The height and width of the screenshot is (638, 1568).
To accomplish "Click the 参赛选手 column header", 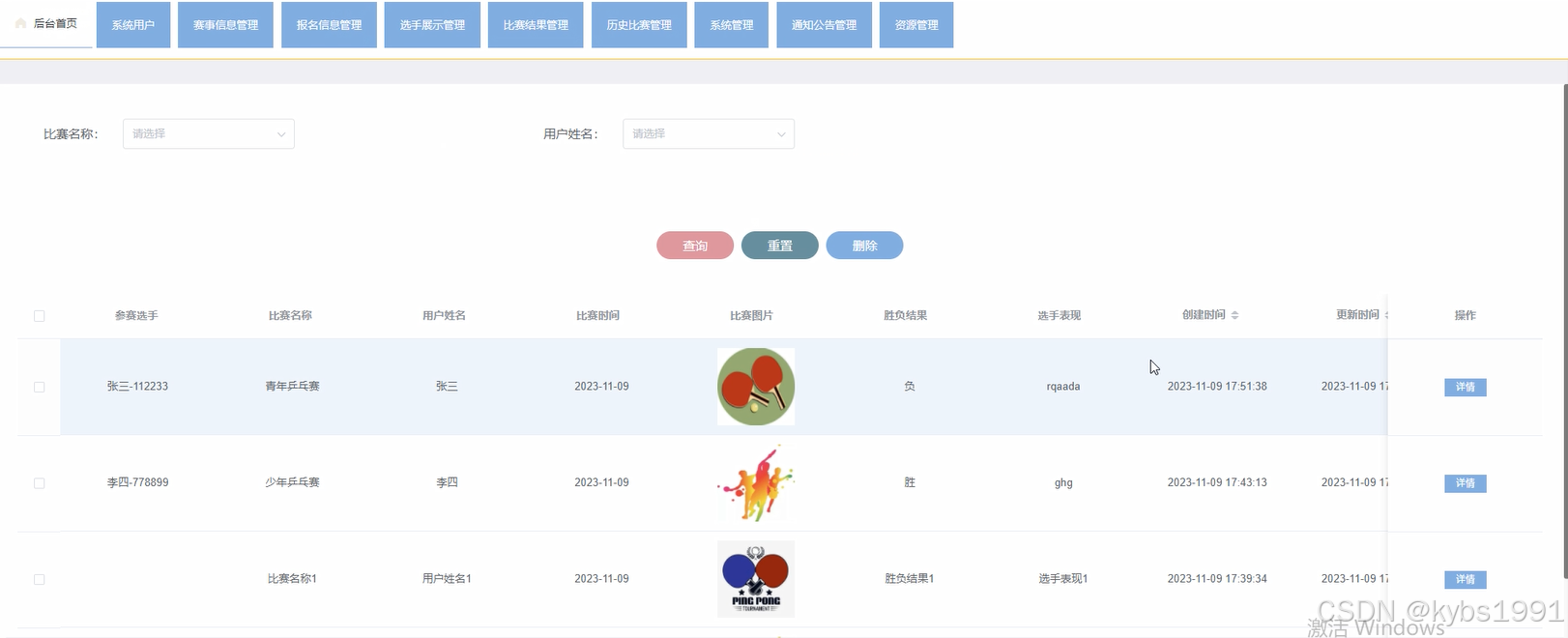I will (x=136, y=315).
